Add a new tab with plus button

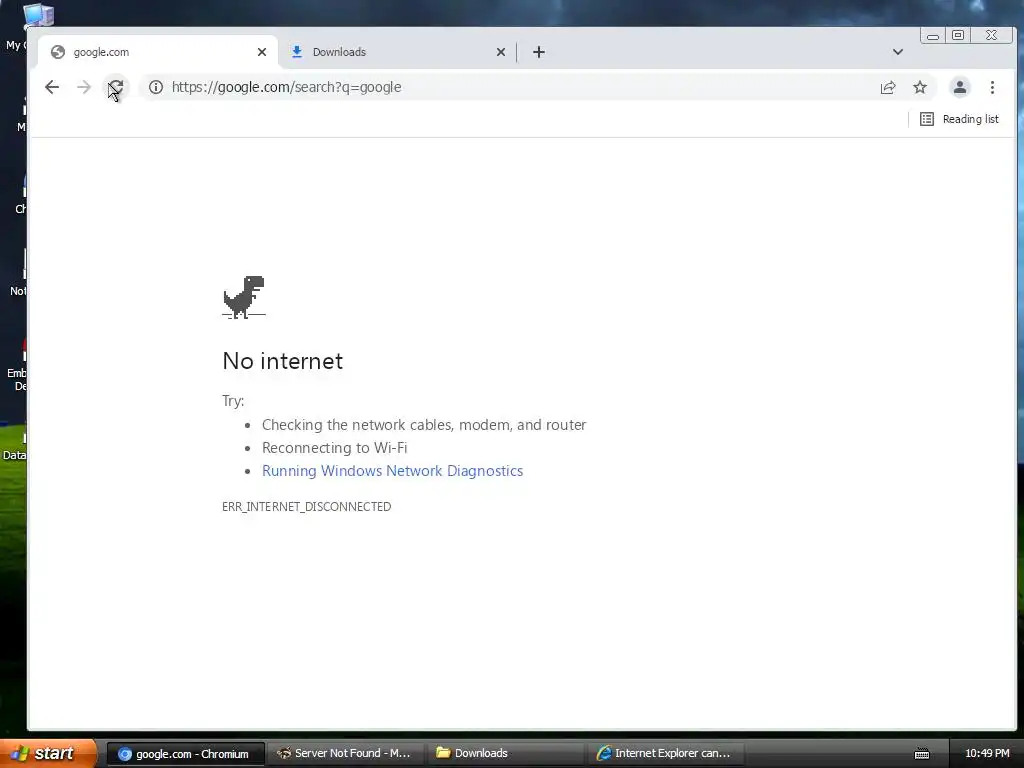(539, 52)
